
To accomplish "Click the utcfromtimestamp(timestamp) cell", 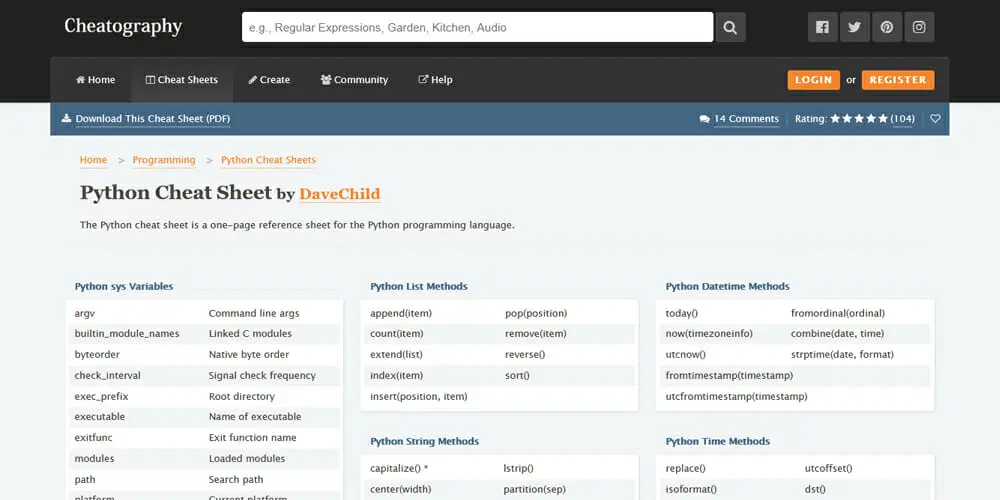I will 737,397.
